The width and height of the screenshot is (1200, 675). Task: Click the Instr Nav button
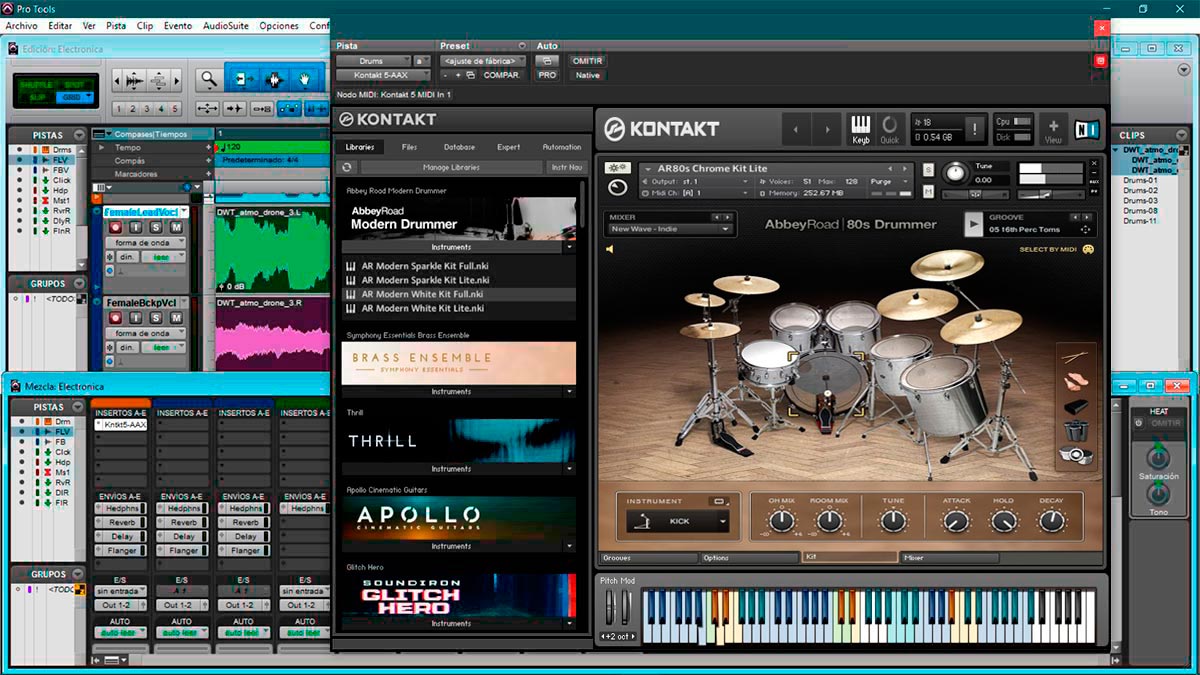(x=566, y=167)
